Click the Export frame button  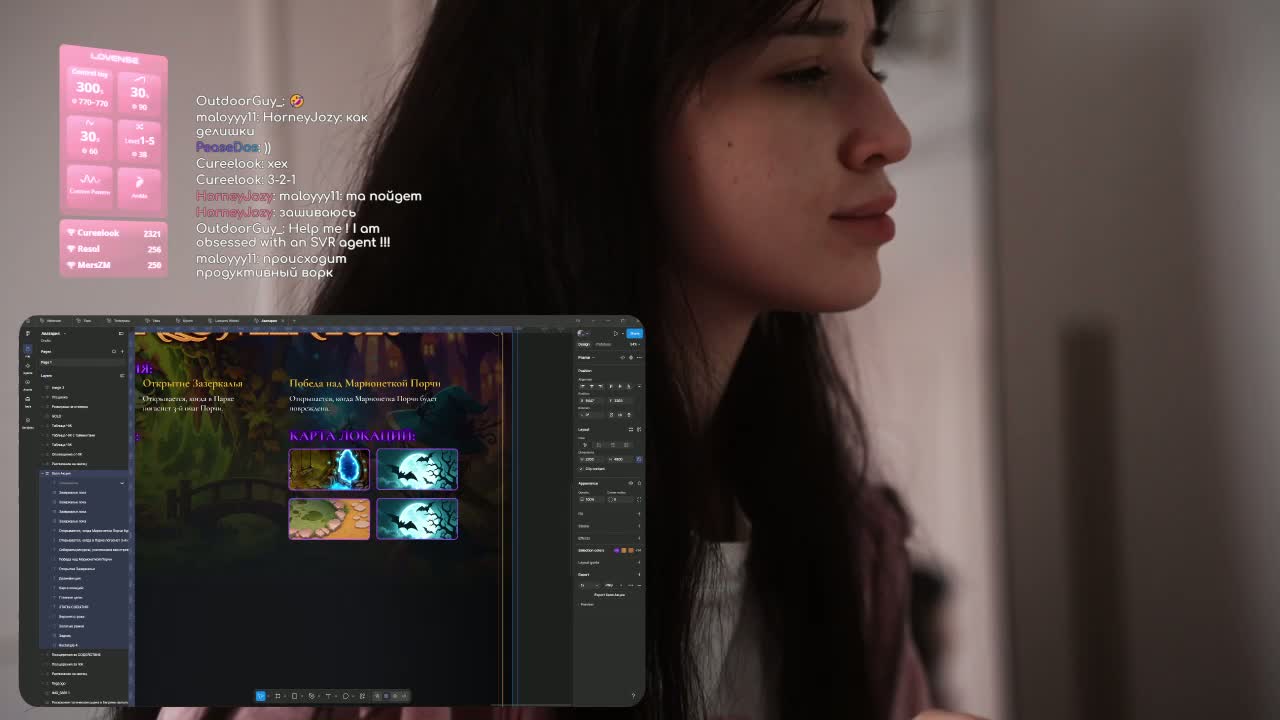click(x=609, y=595)
